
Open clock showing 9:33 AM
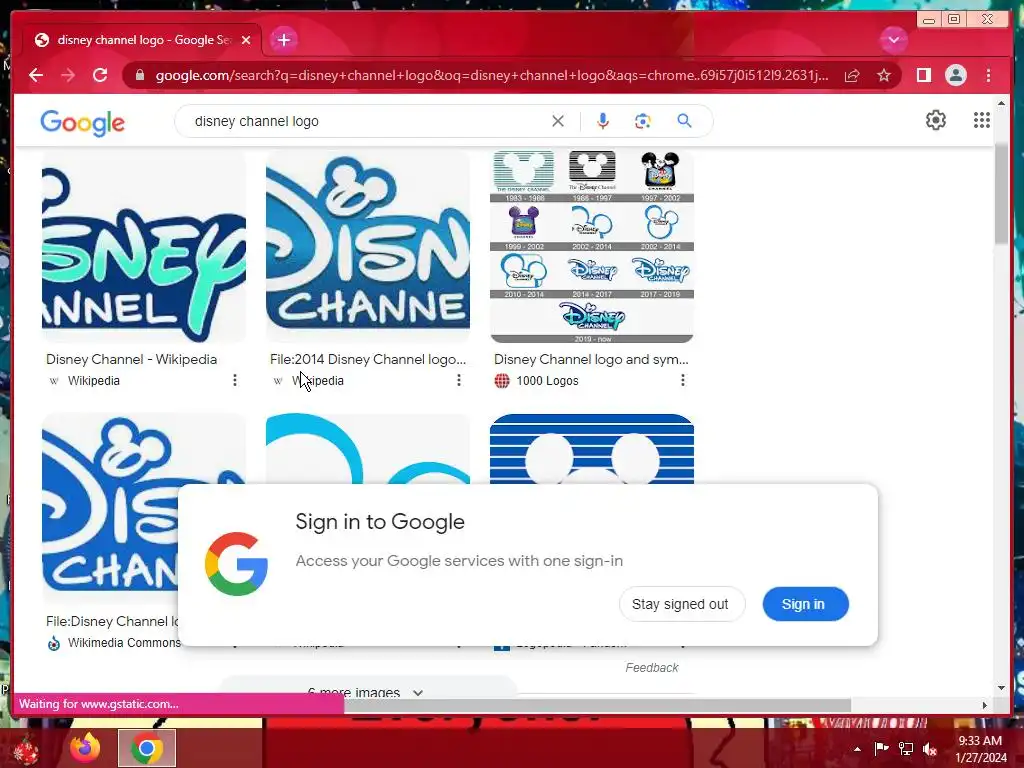(x=980, y=748)
